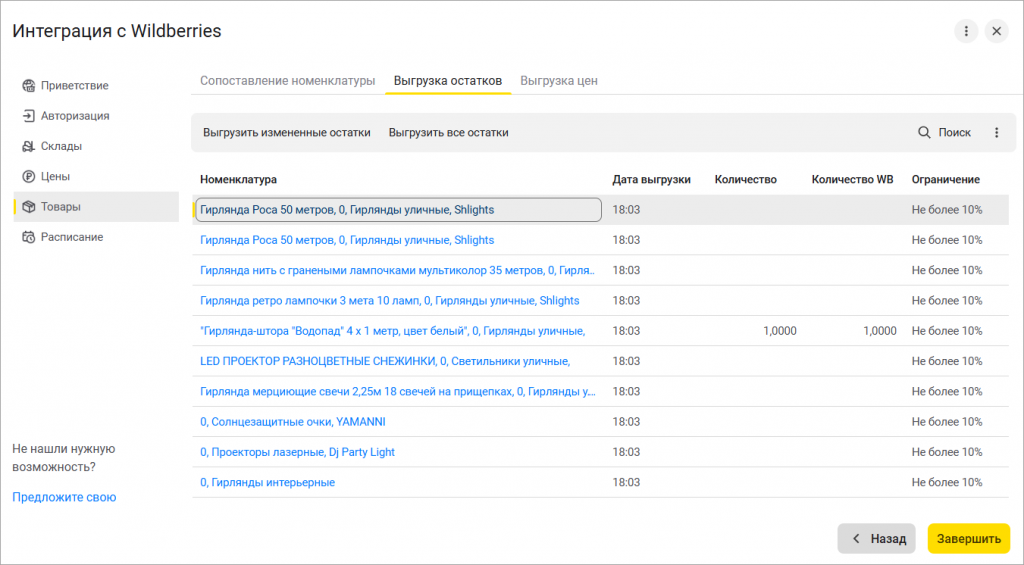
Task: Open toolbar more-options dots next to Поиск
Action: click(x=997, y=133)
